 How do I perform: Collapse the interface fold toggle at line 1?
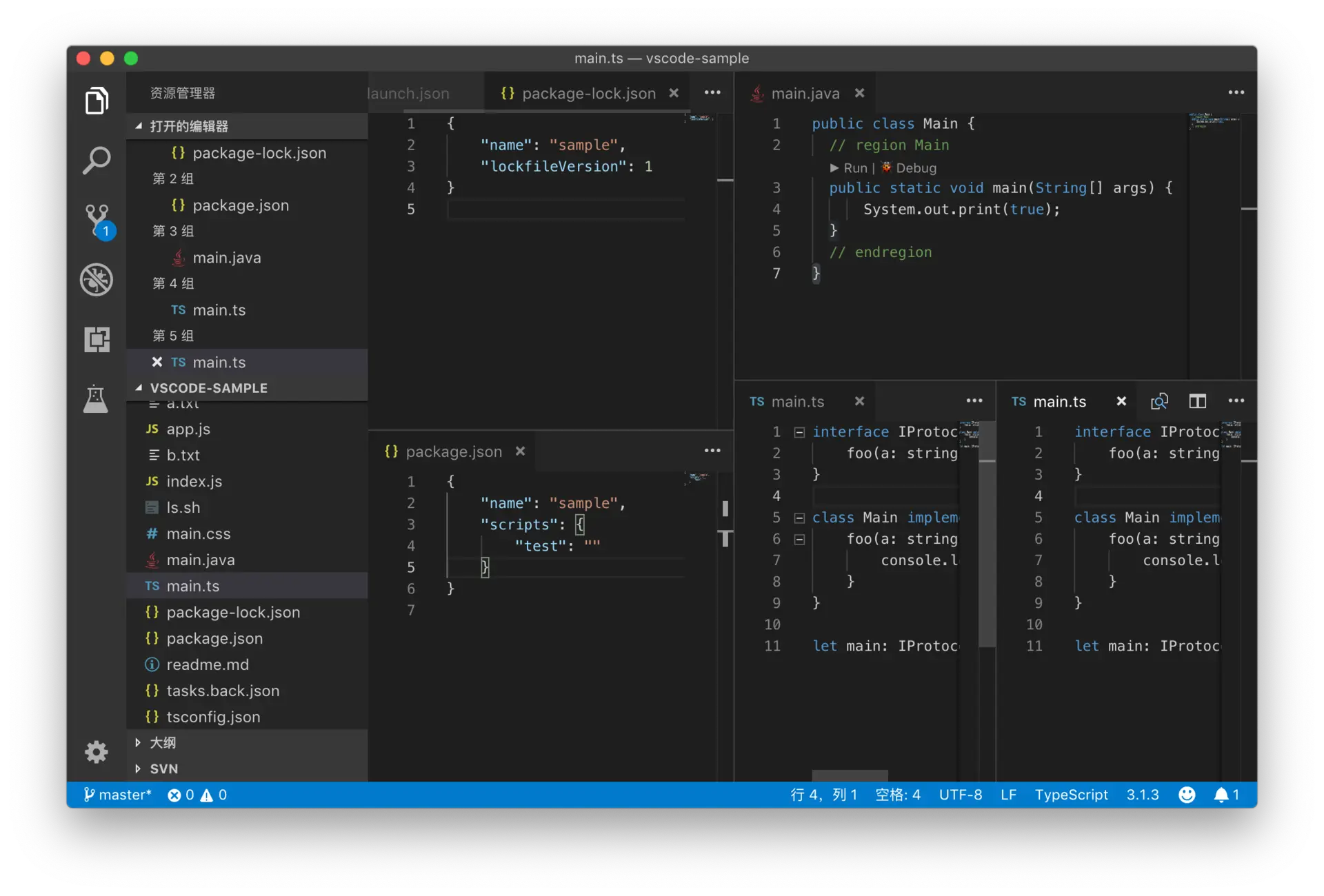pyautogui.click(x=799, y=432)
